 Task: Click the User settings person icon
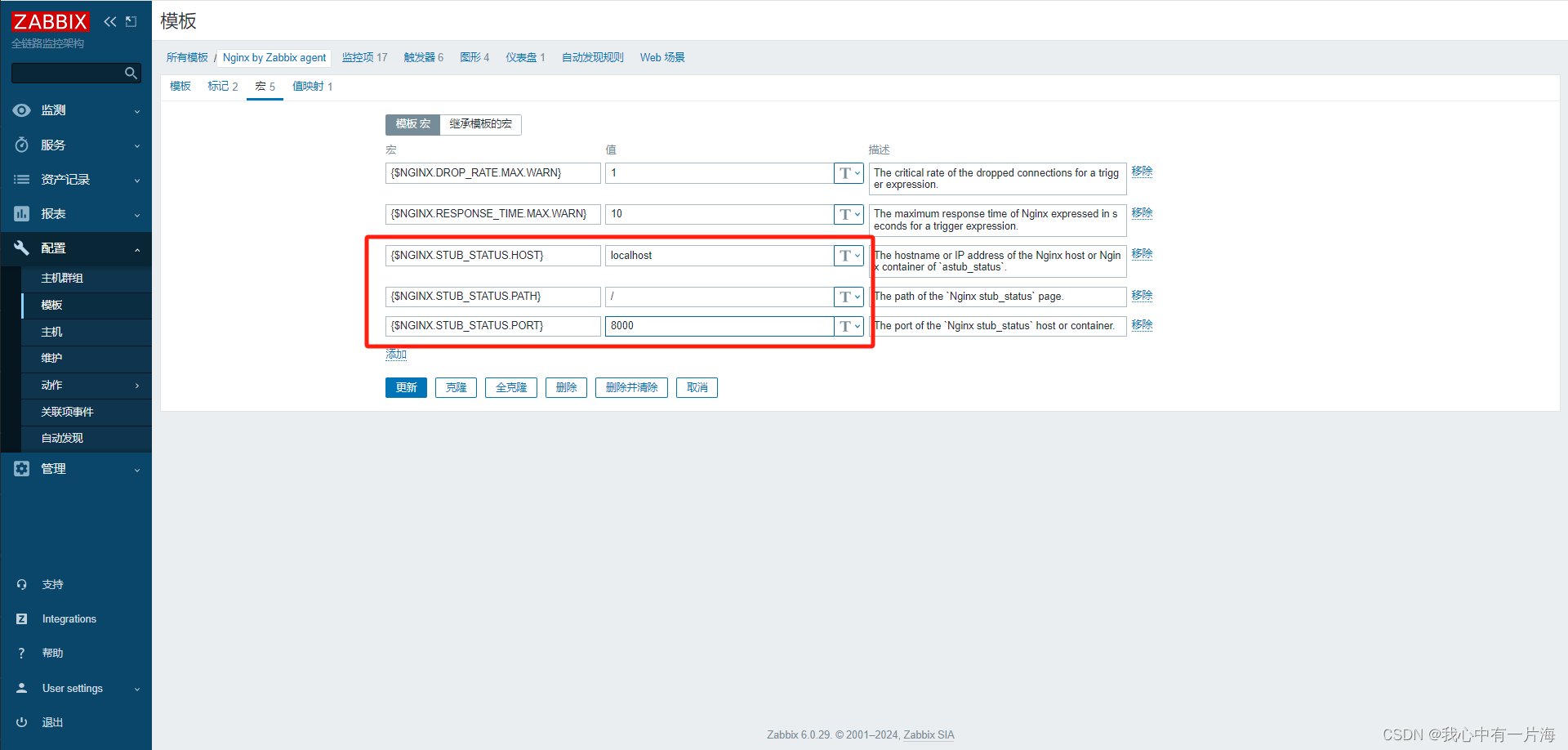tap(22, 688)
